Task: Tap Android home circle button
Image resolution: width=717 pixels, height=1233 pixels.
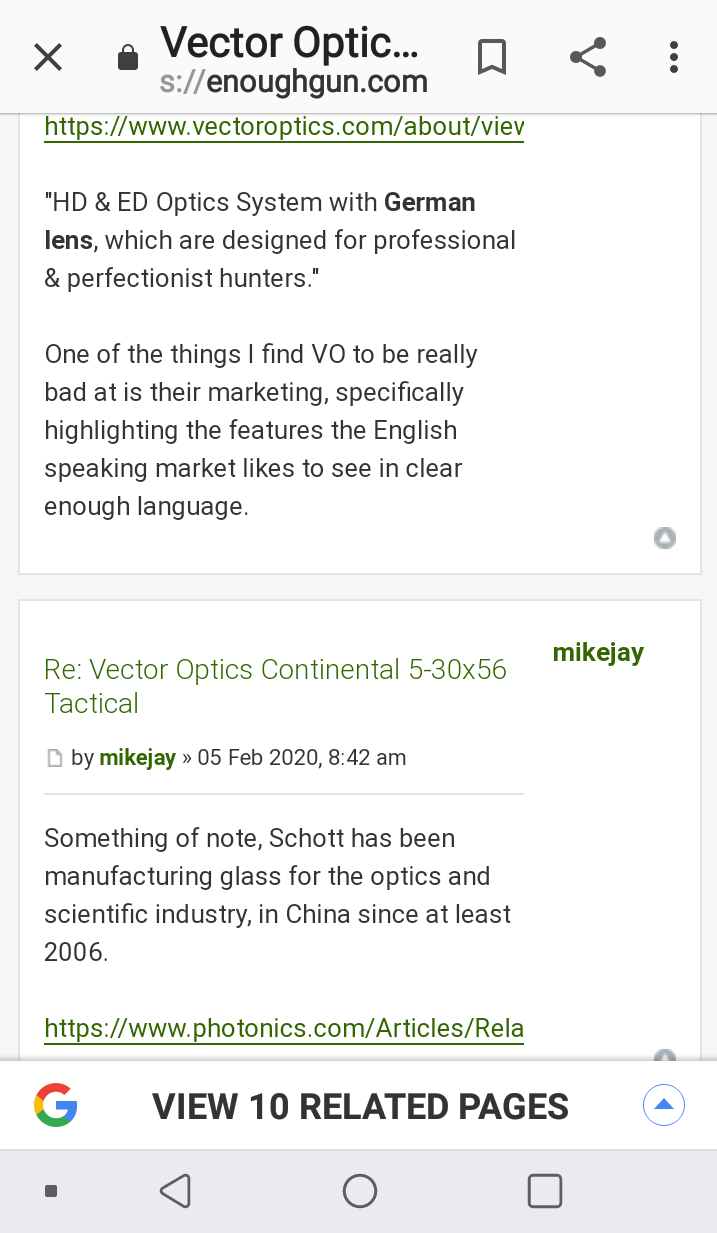Action: coord(360,1191)
